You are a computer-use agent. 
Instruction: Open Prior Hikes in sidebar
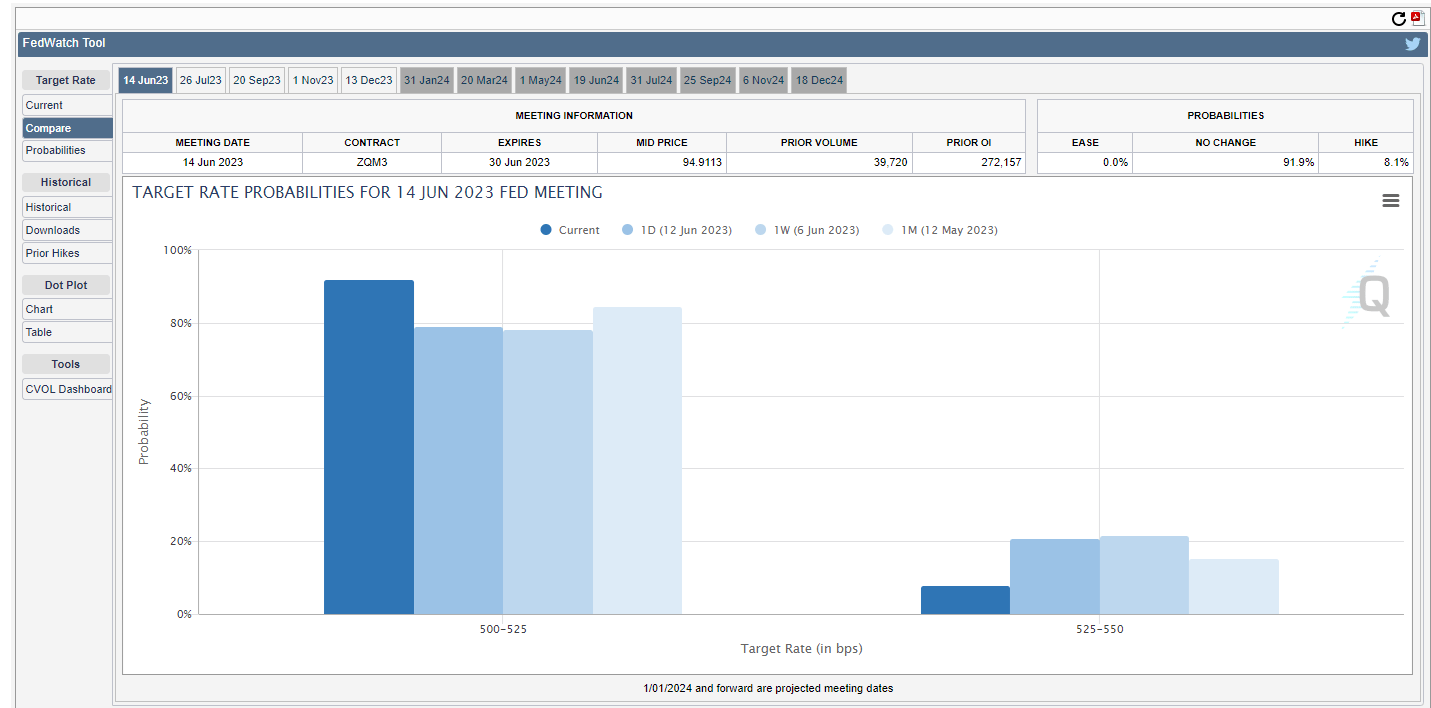[x=67, y=253]
